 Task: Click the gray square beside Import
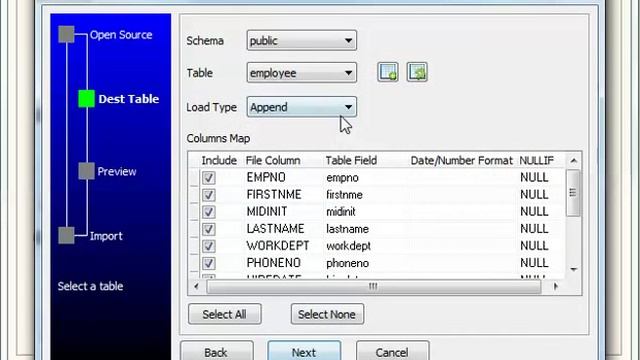[x=66, y=236]
